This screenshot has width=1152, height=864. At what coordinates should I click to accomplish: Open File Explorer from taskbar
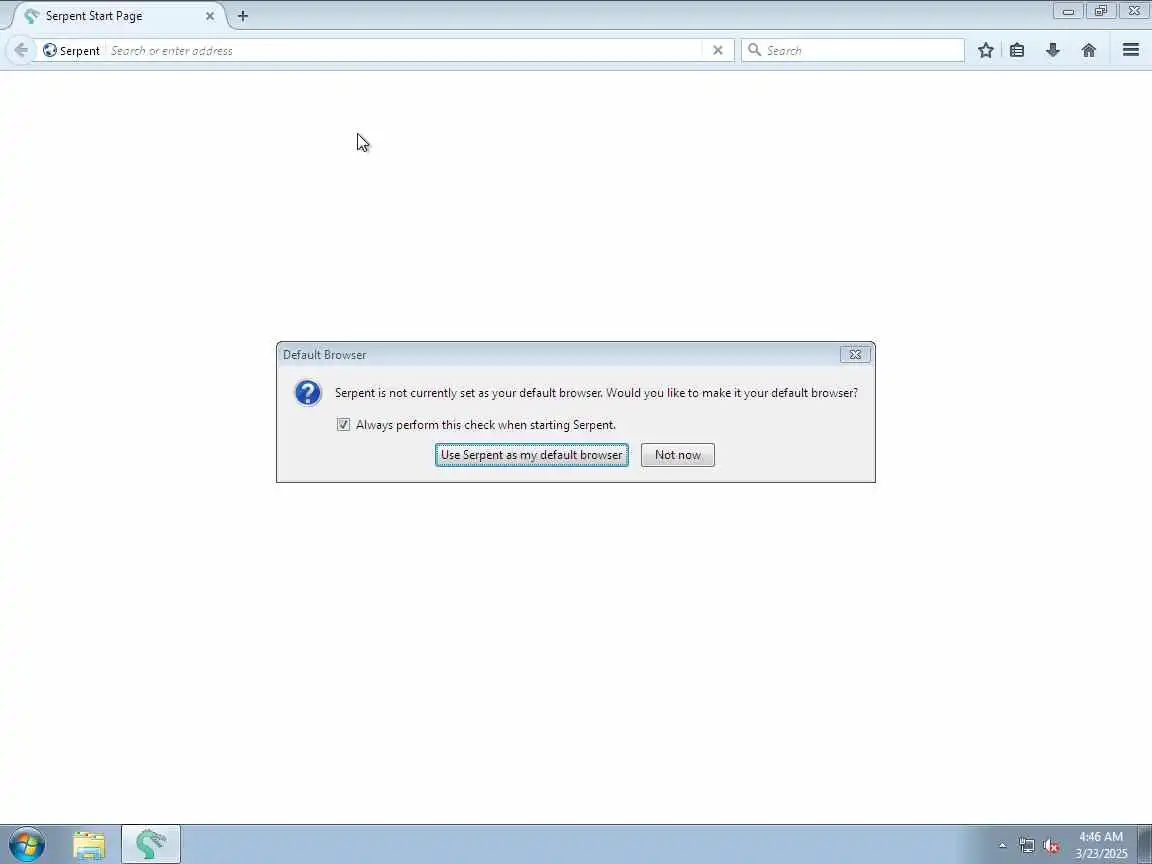tap(89, 844)
